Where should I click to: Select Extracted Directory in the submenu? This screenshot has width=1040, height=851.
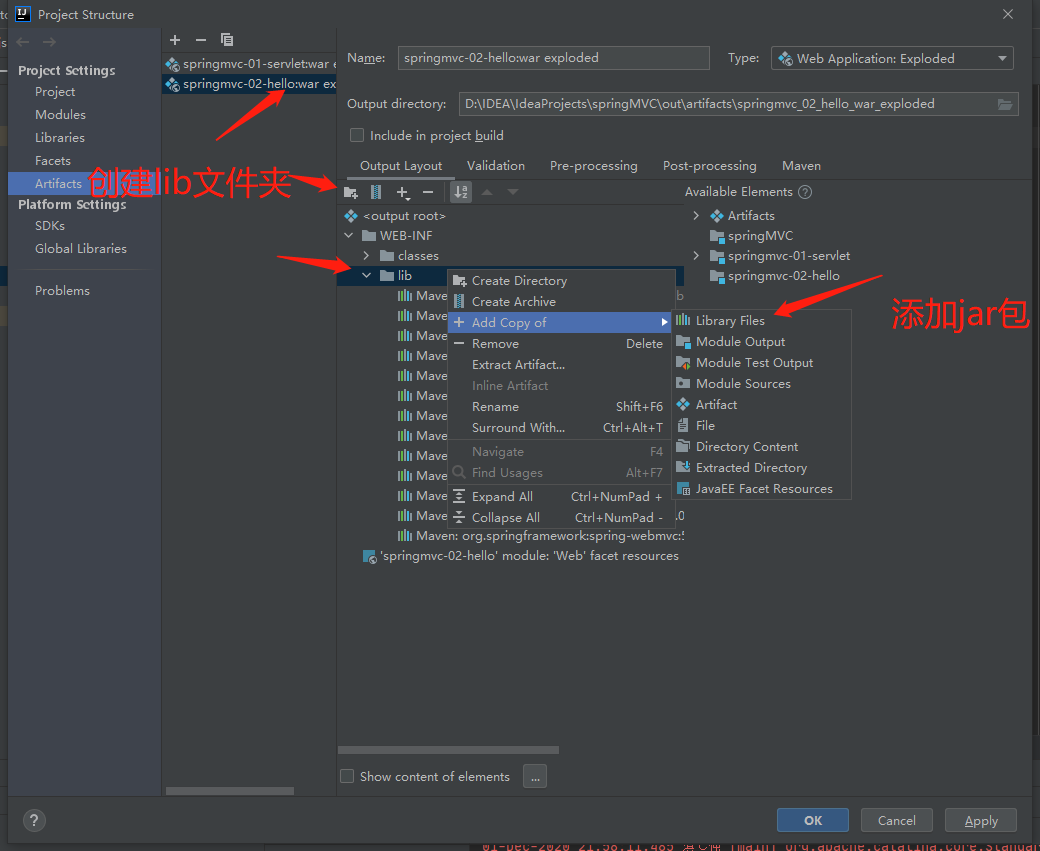pyautogui.click(x=761, y=468)
